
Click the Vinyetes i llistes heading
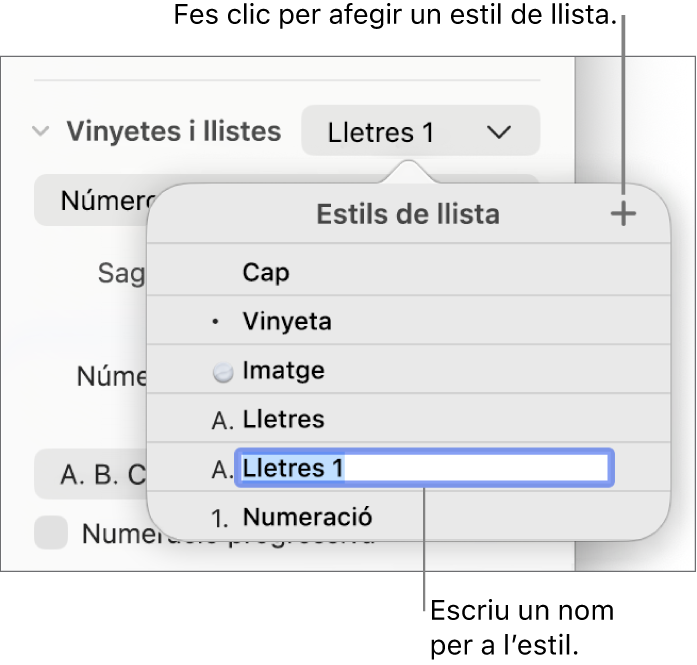(174, 132)
